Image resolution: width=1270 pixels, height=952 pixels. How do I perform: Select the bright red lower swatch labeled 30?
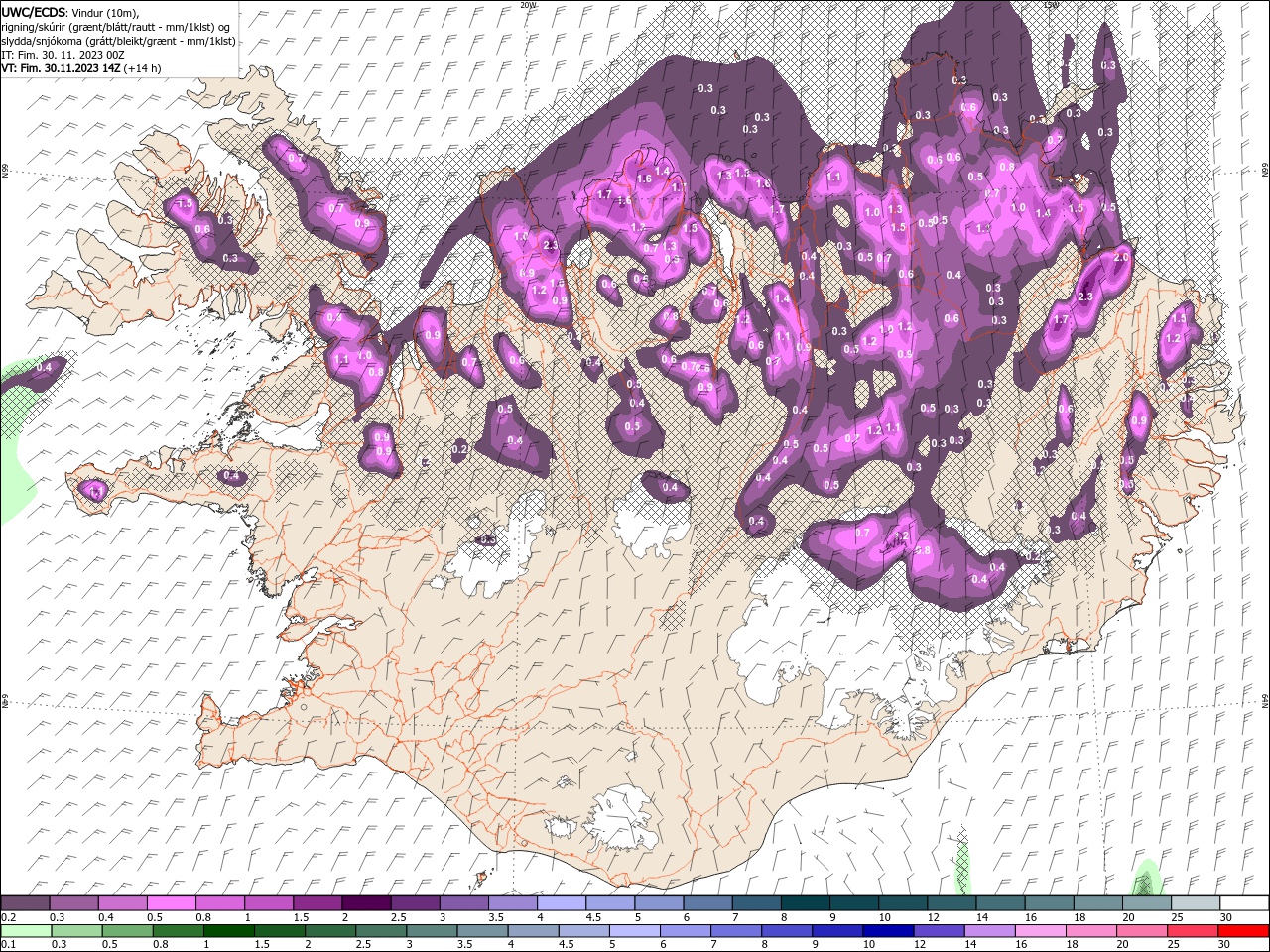(x=1244, y=931)
